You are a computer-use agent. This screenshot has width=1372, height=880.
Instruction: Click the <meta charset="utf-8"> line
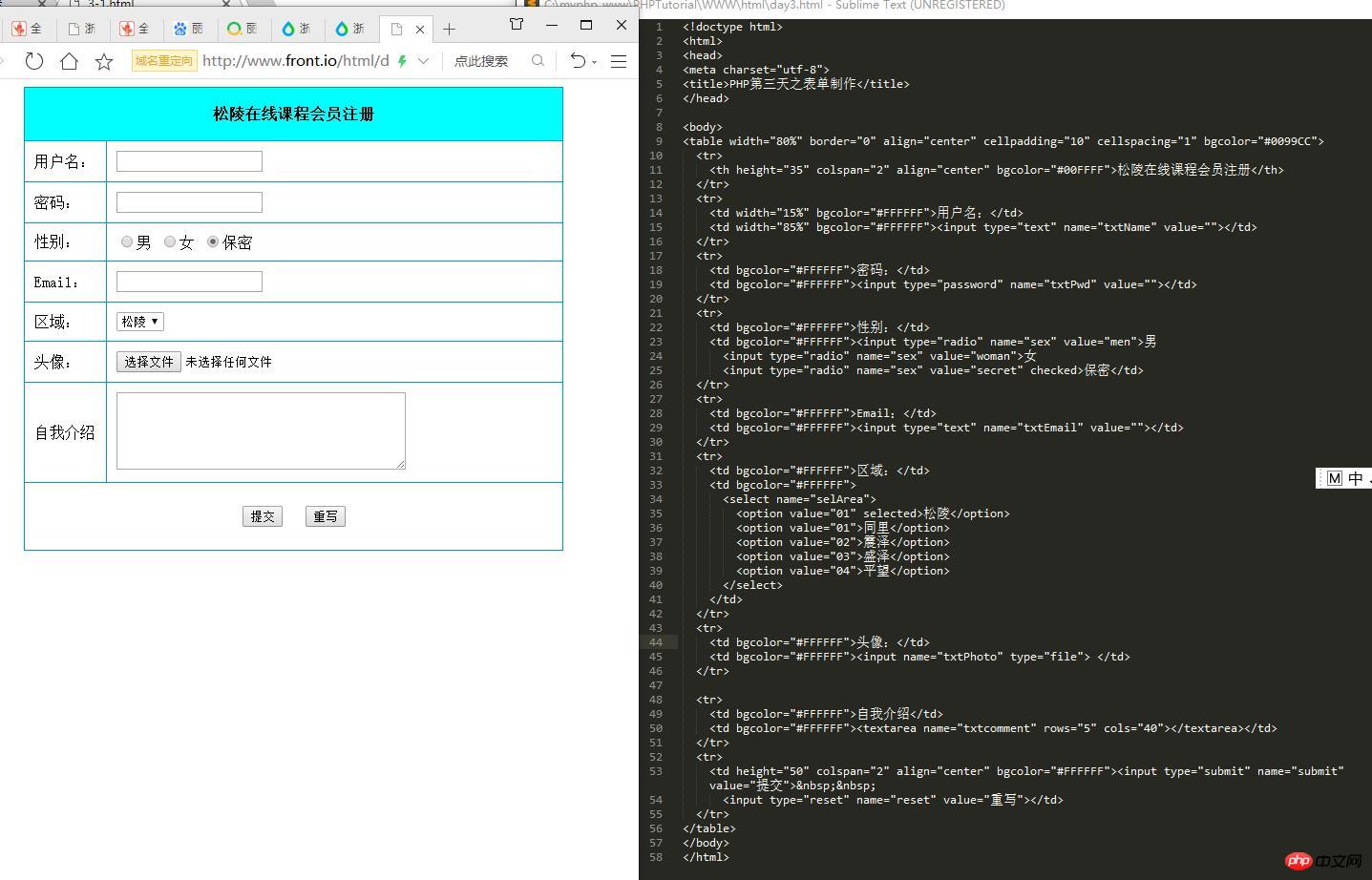click(x=756, y=70)
